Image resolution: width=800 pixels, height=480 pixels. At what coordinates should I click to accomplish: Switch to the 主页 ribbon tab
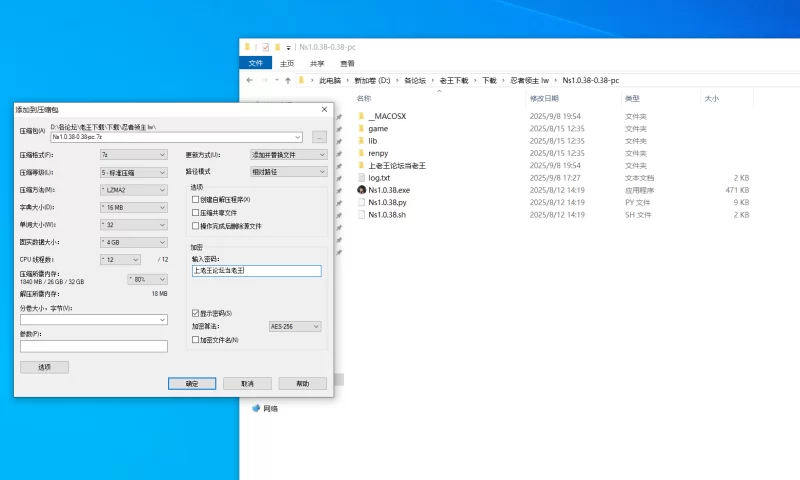(287, 63)
